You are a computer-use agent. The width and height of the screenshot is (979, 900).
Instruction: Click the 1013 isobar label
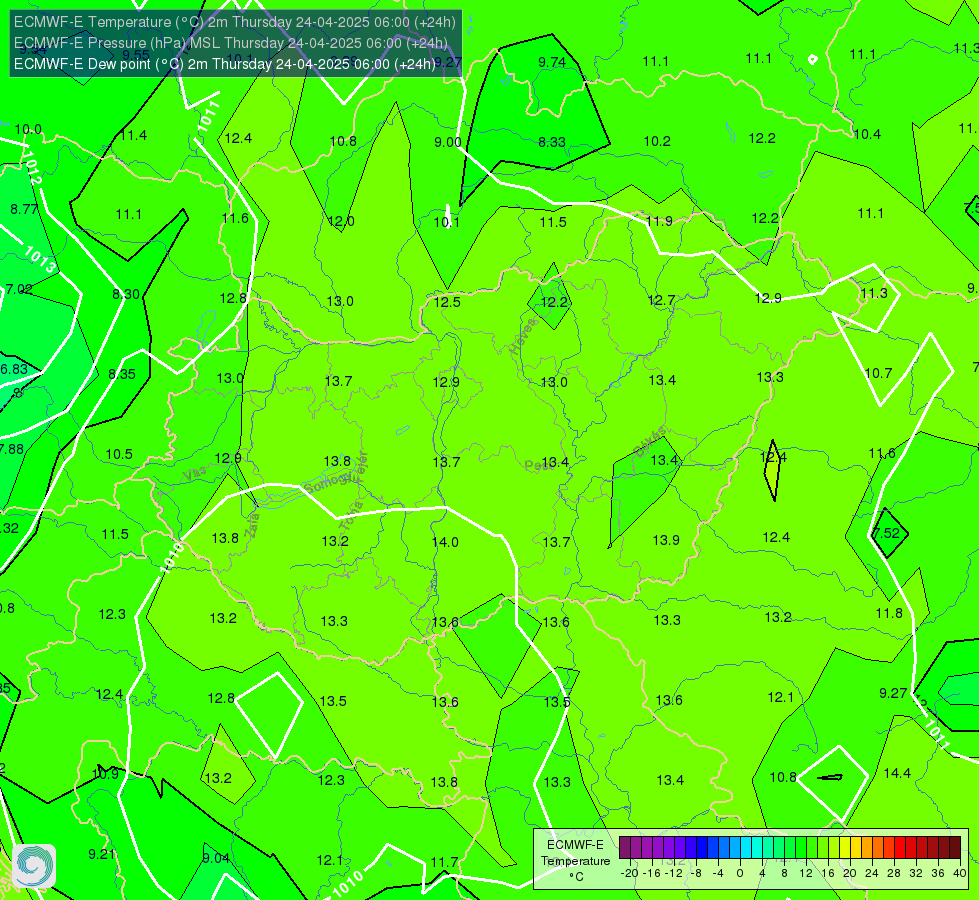(x=41, y=259)
